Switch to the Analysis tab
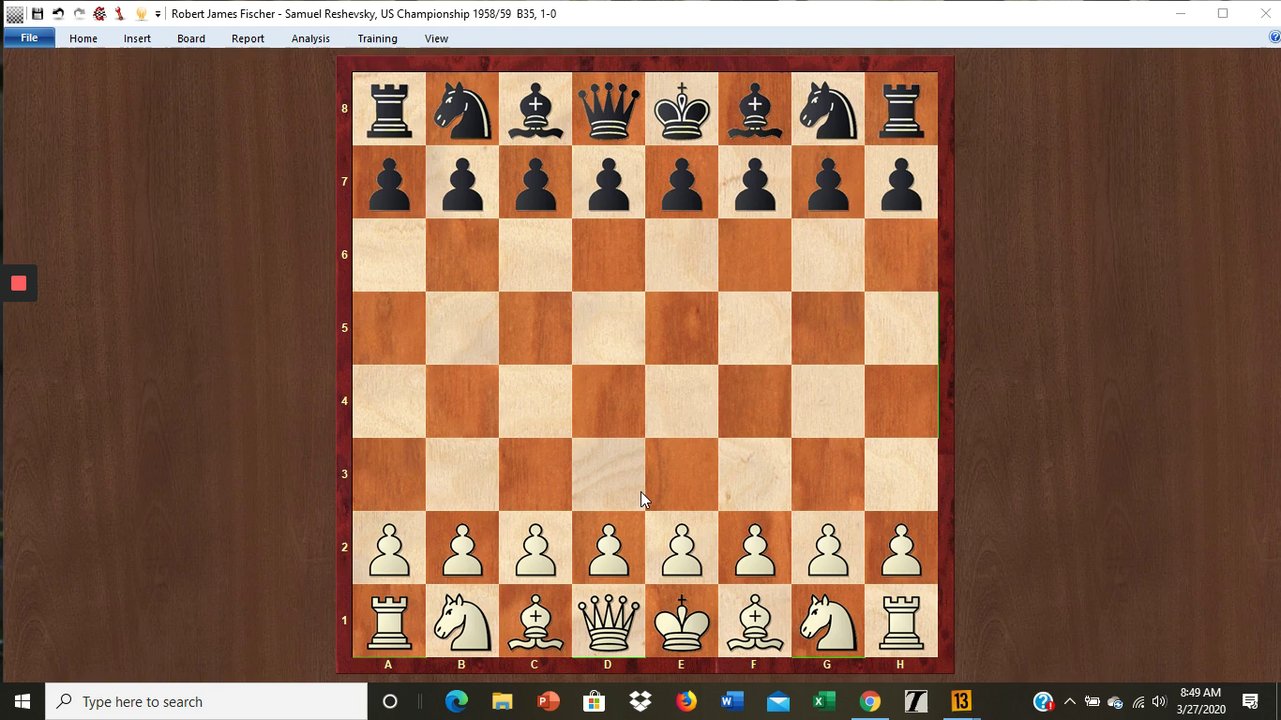The image size is (1281, 720). [310, 38]
